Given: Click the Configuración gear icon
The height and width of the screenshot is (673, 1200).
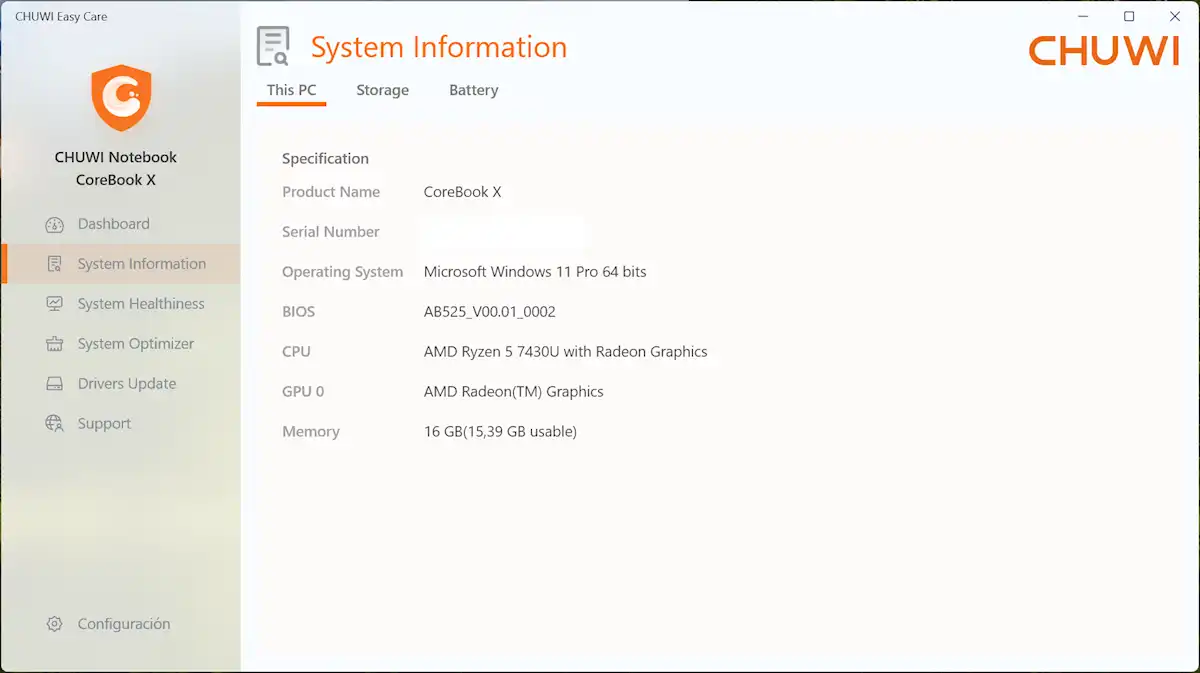Looking at the screenshot, I should 55,624.
